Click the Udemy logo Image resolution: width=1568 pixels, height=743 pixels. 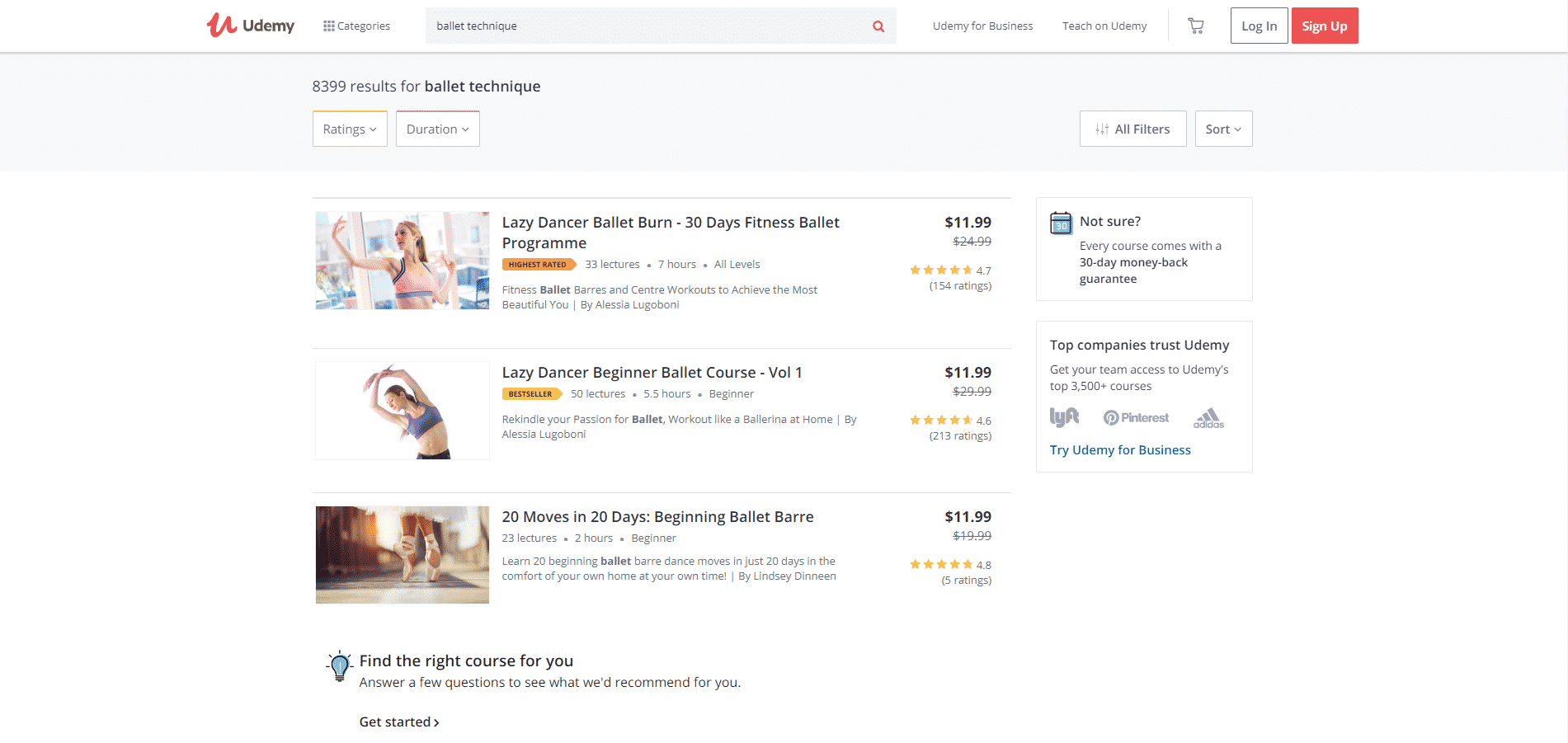(250, 26)
